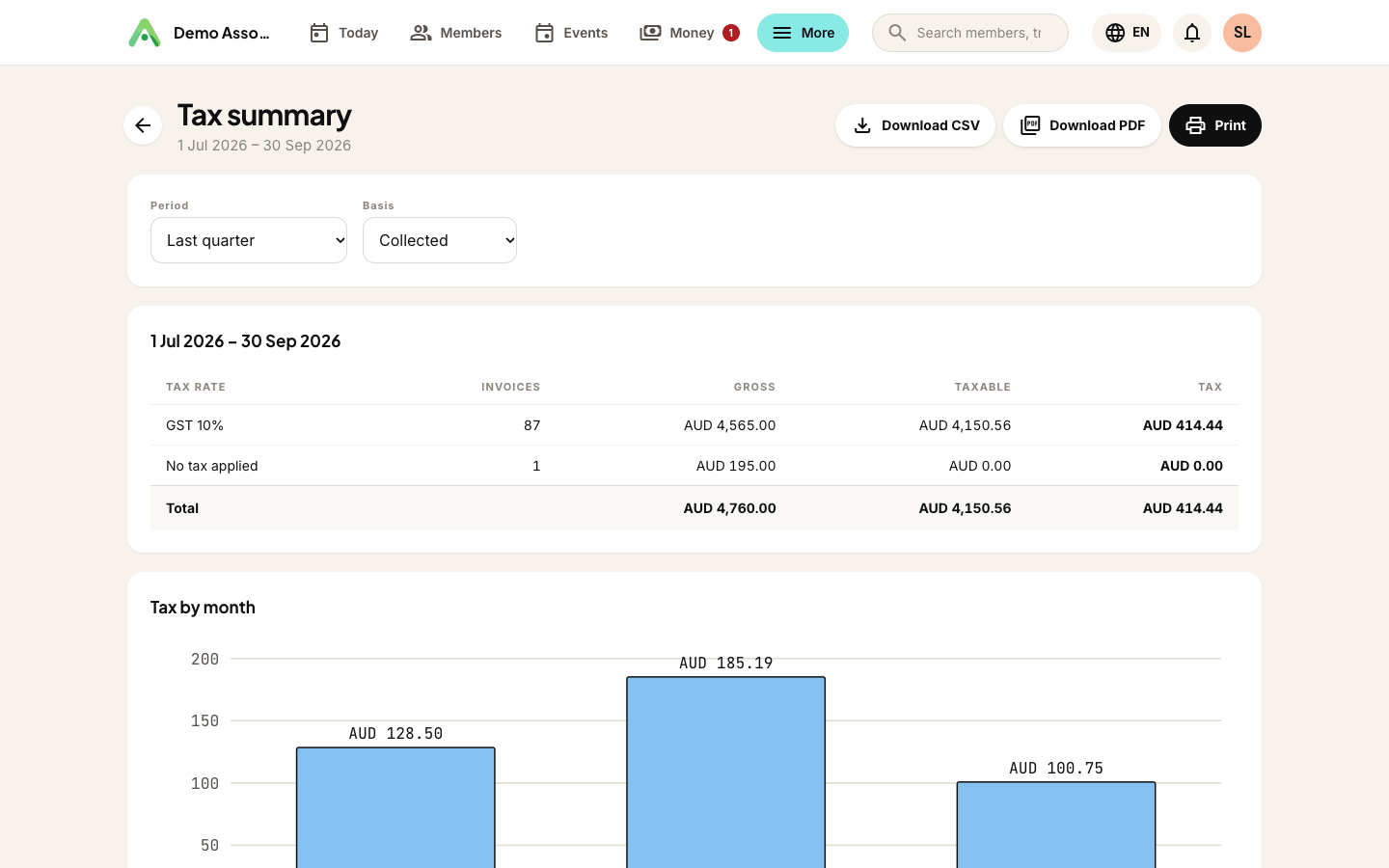Click the AUD 100.75 bar in chart
The width and height of the screenshot is (1389, 868).
click(1056, 825)
